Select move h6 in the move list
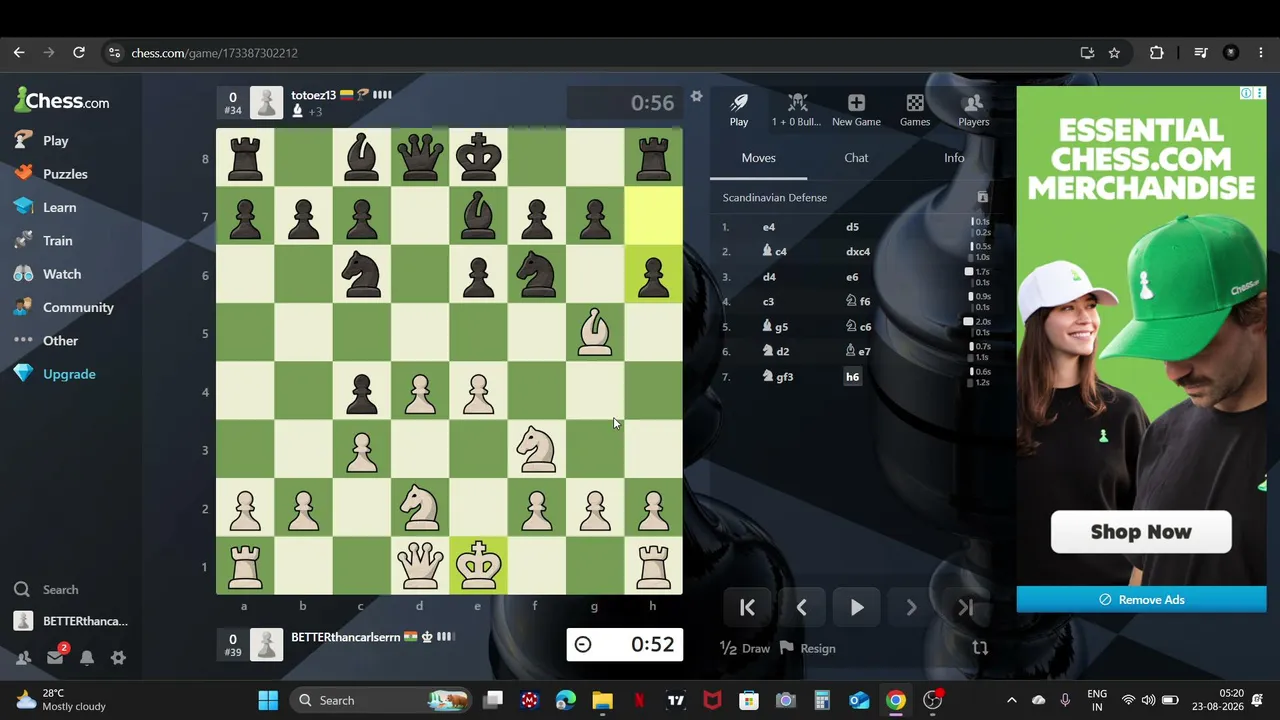This screenshot has height=720, width=1280. (x=852, y=377)
